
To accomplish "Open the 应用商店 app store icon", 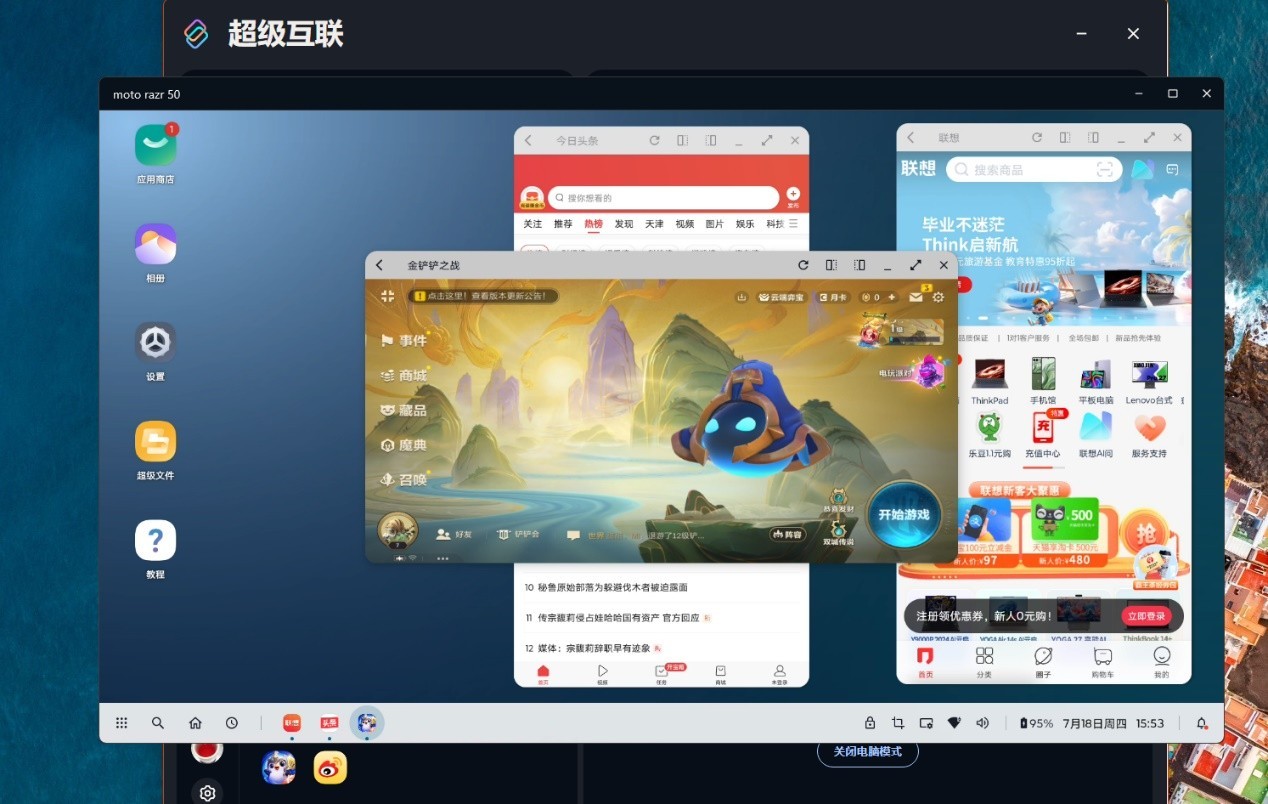I will coord(155,146).
